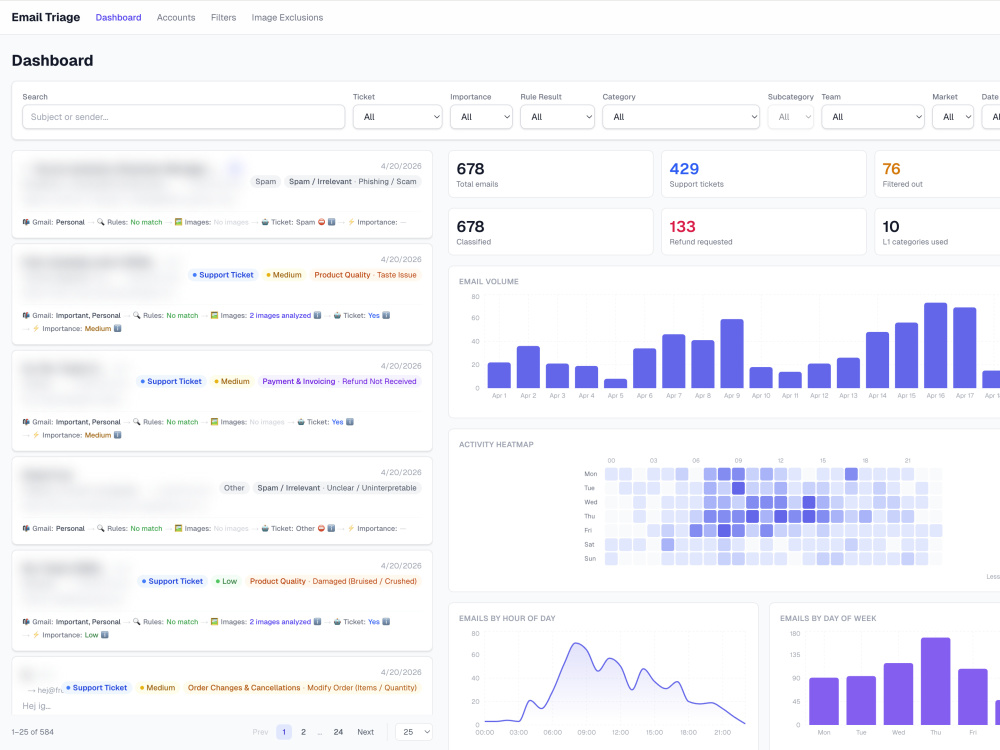The height and width of the screenshot is (750, 1000).
Task: Click the Email Triage logo title
Action: [x=46, y=17]
